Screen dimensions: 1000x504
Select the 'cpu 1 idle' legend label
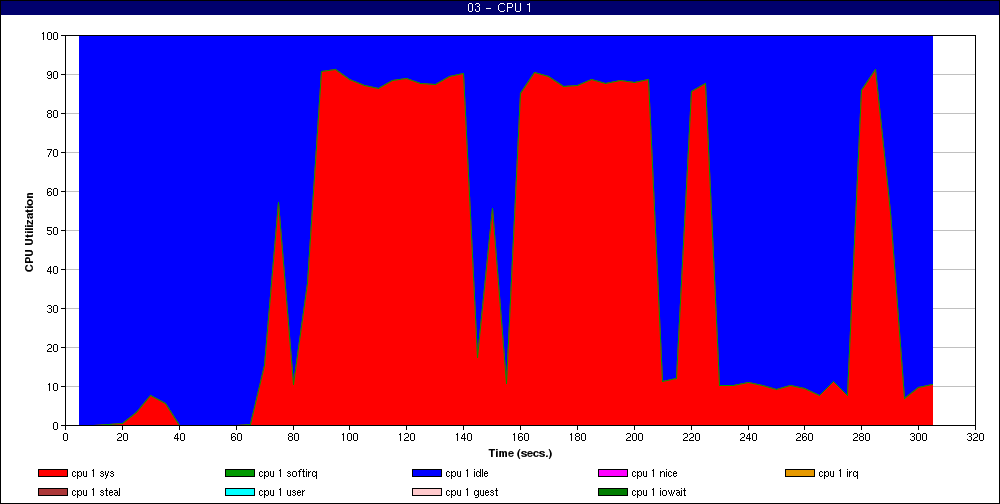click(467, 473)
